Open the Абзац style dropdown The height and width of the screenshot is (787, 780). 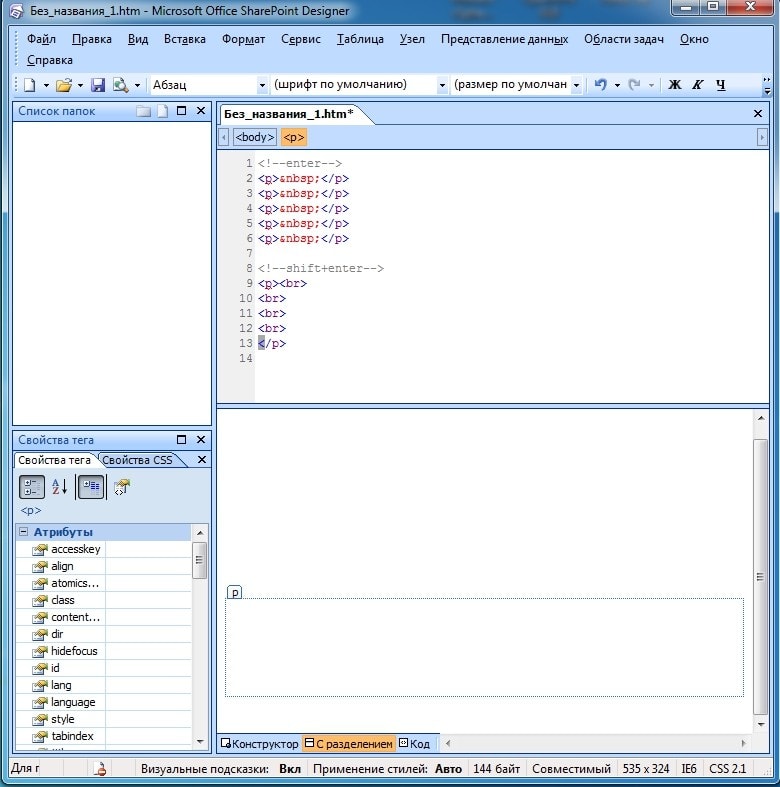[263, 86]
